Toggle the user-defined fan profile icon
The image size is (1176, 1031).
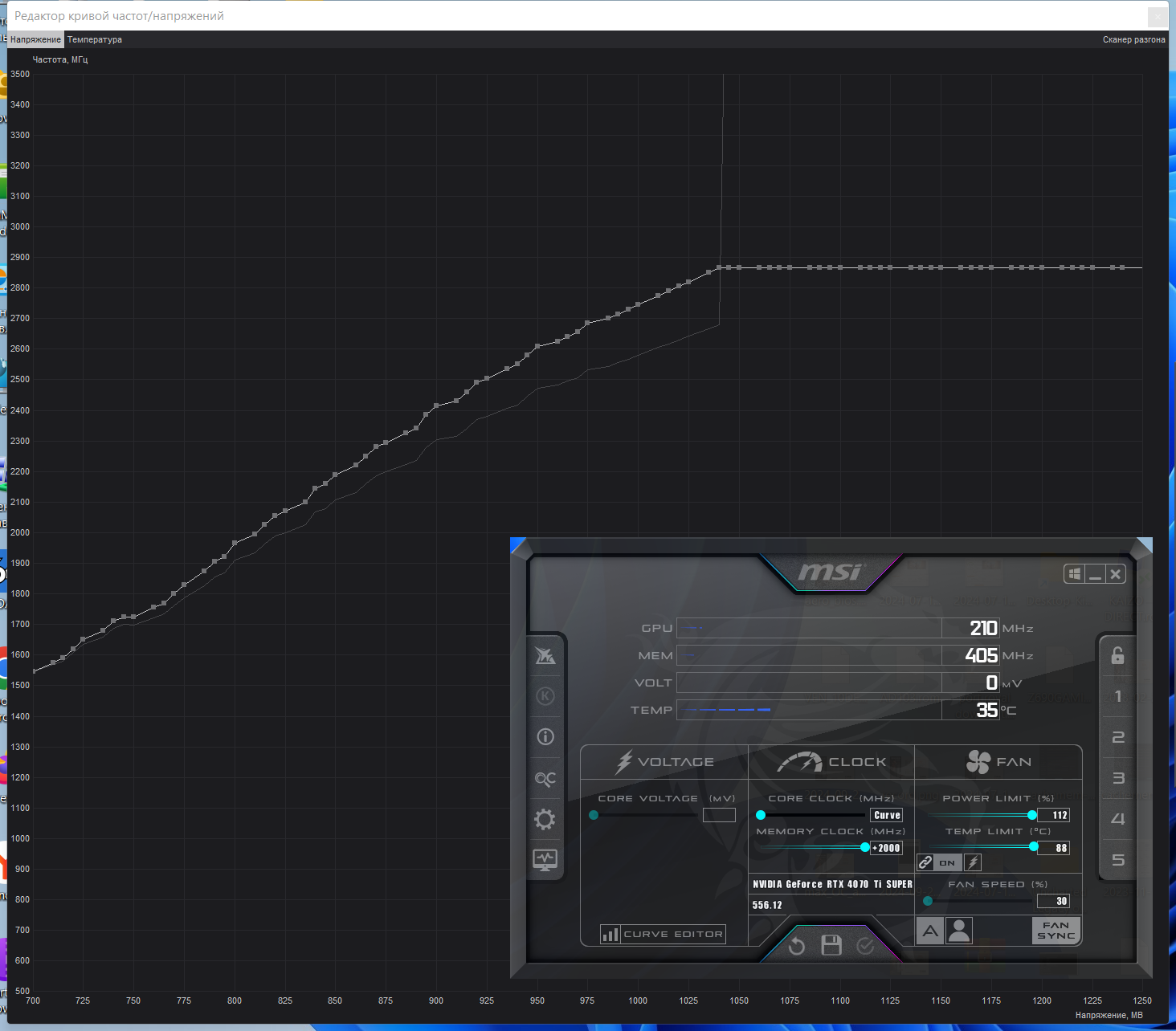[x=958, y=931]
